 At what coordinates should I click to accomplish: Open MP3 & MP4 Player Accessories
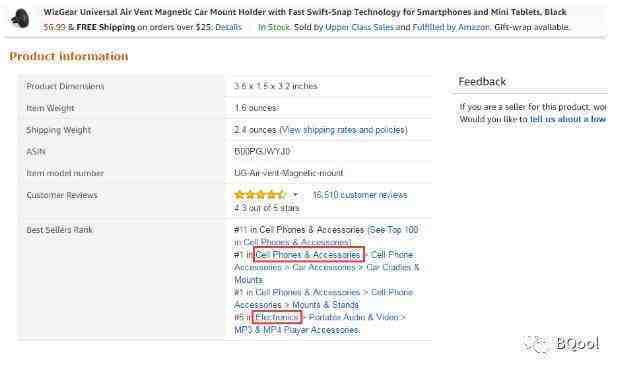296,330
